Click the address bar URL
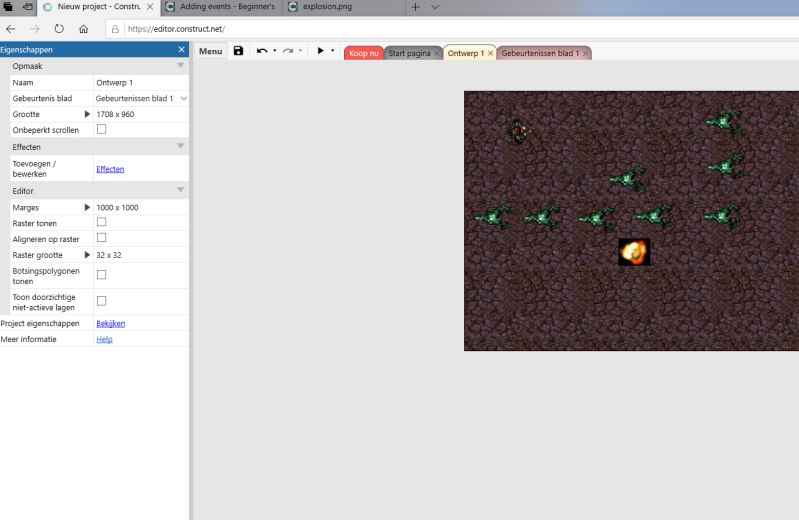 [176, 29]
